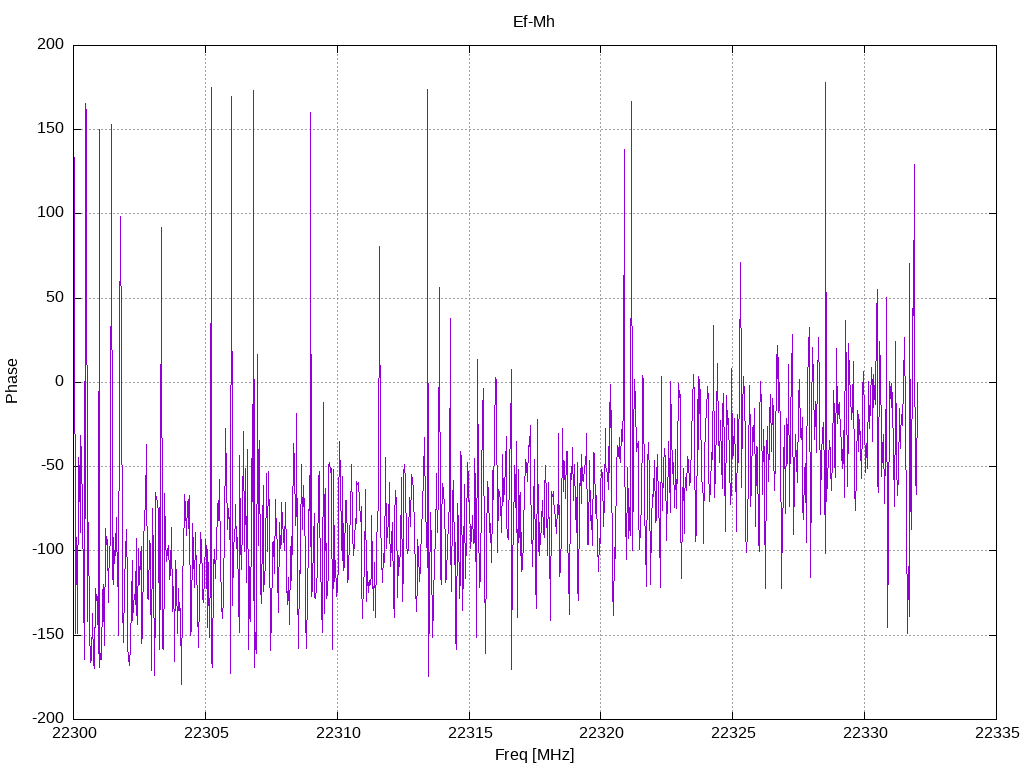The width and height of the screenshot is (1024, 768).
Task: Click the y-axis tick label '200'
Action: point(51,44)
